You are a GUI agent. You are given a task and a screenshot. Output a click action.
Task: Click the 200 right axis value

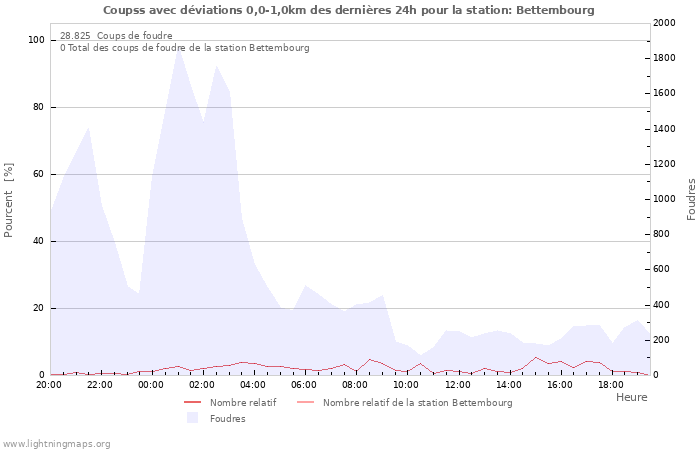pyautogui.click(x=662, y=340)
